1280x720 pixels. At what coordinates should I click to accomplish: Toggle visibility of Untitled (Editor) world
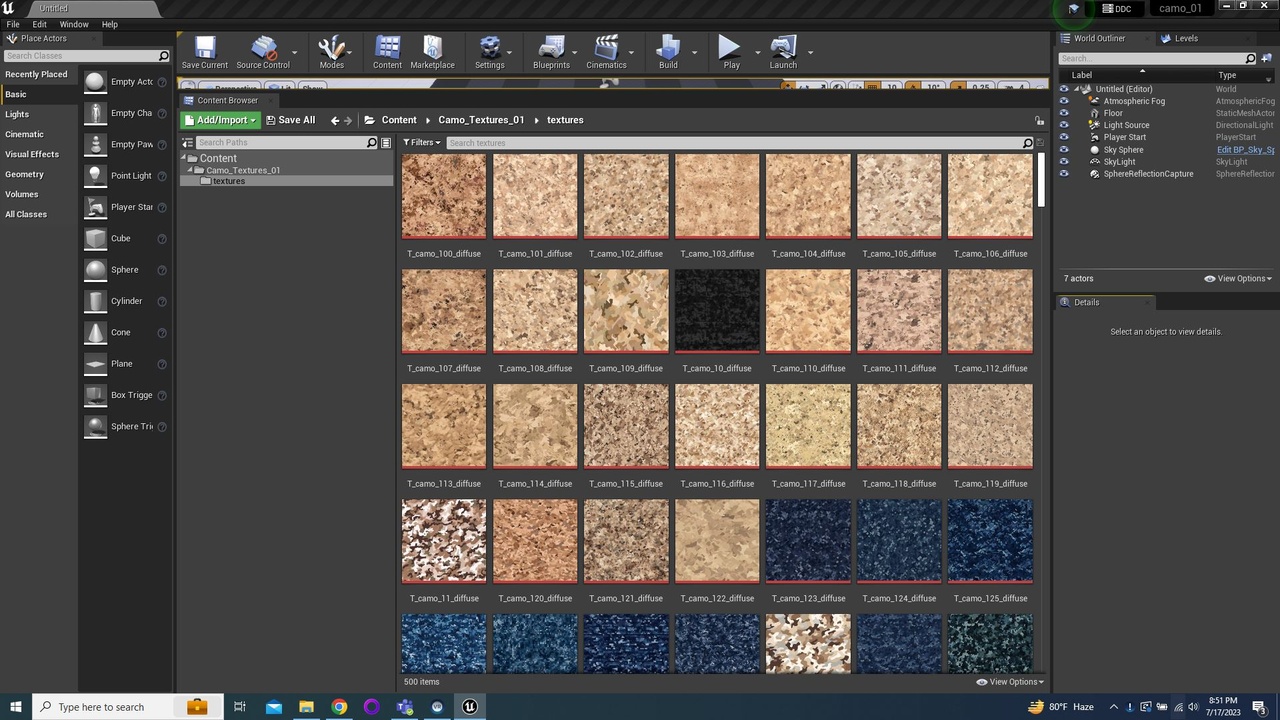point(1064,89)
